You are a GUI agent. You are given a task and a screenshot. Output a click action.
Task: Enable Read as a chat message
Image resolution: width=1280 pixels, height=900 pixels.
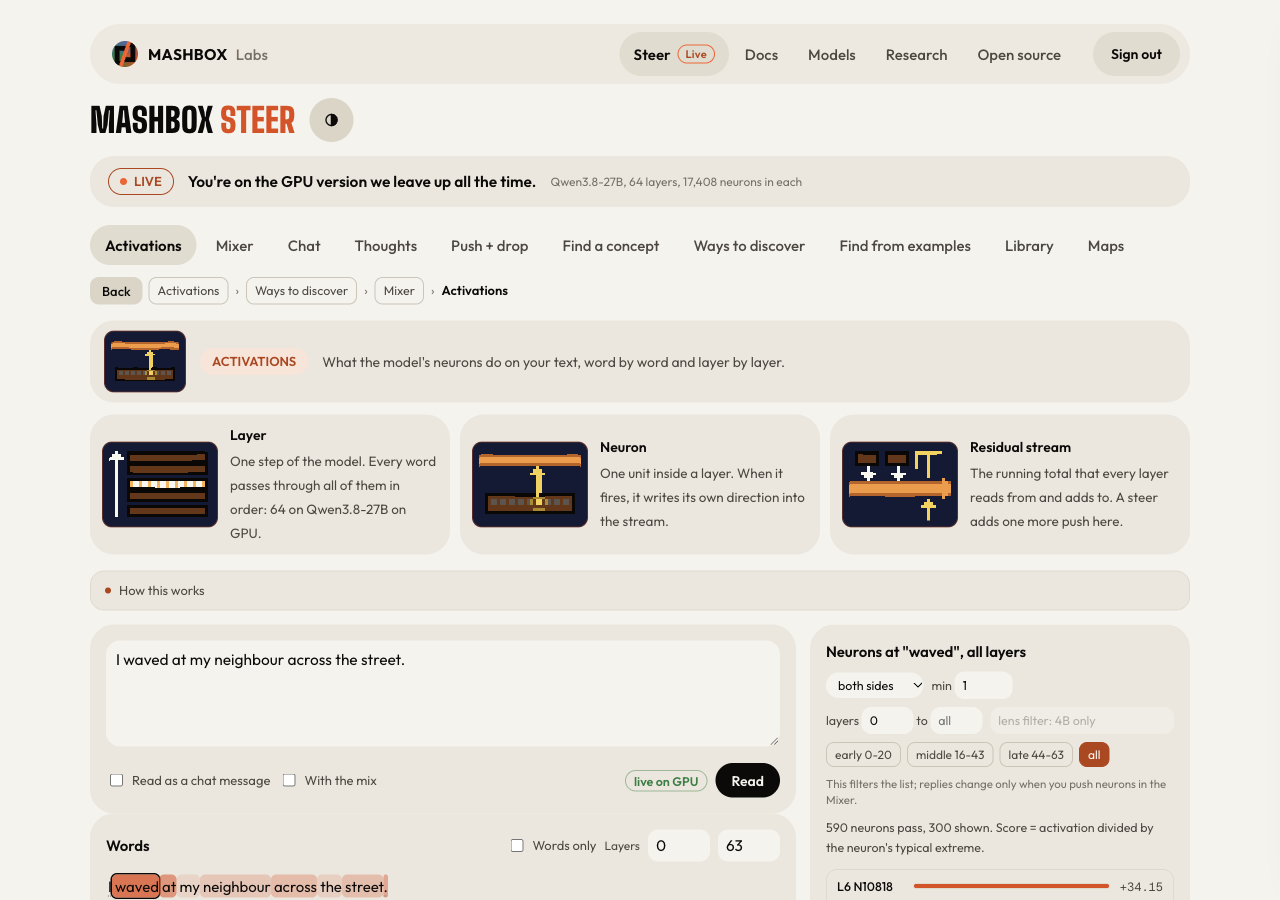[117, 780]
